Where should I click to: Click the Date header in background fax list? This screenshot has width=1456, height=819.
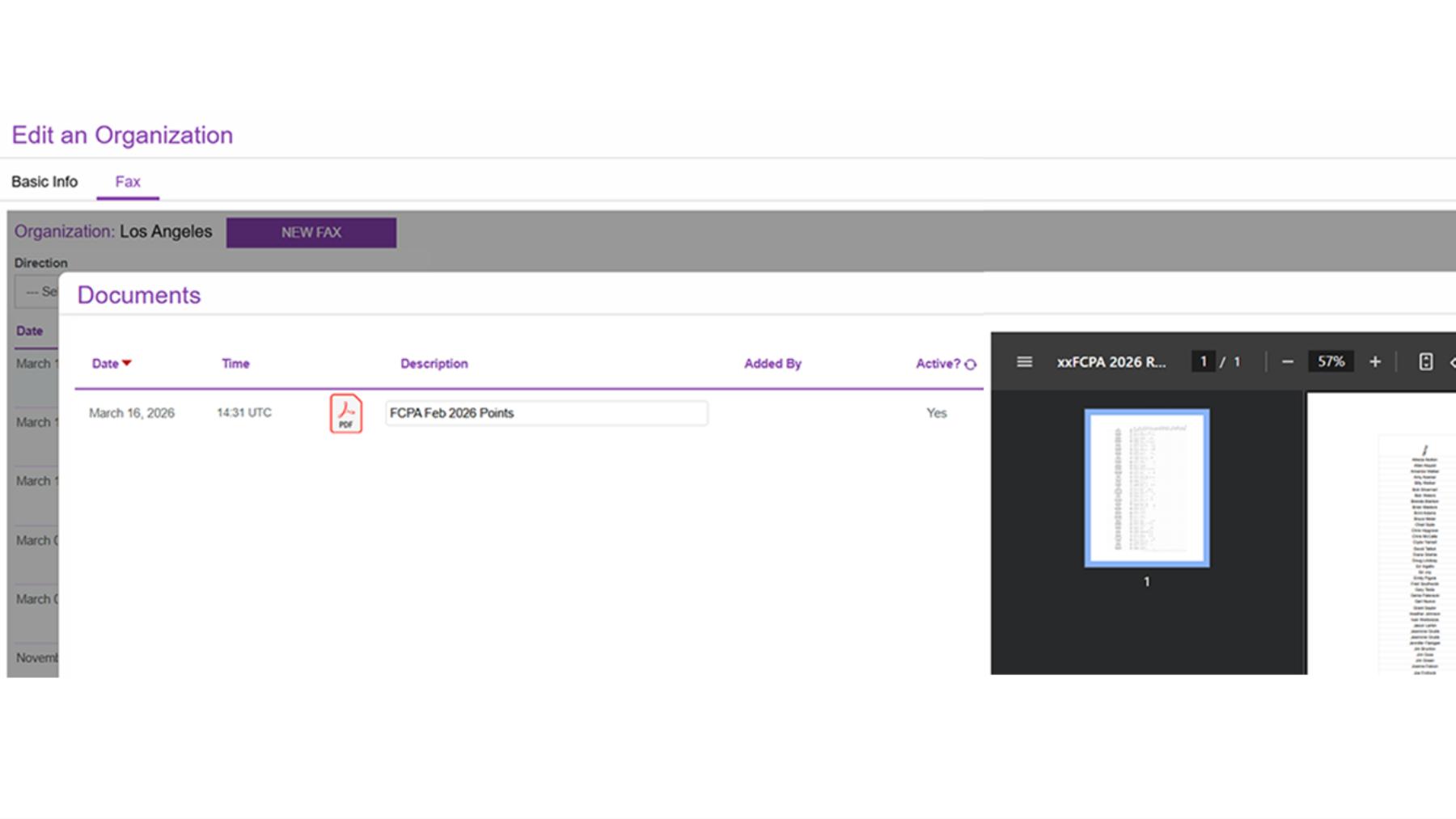tap(30, 331)
